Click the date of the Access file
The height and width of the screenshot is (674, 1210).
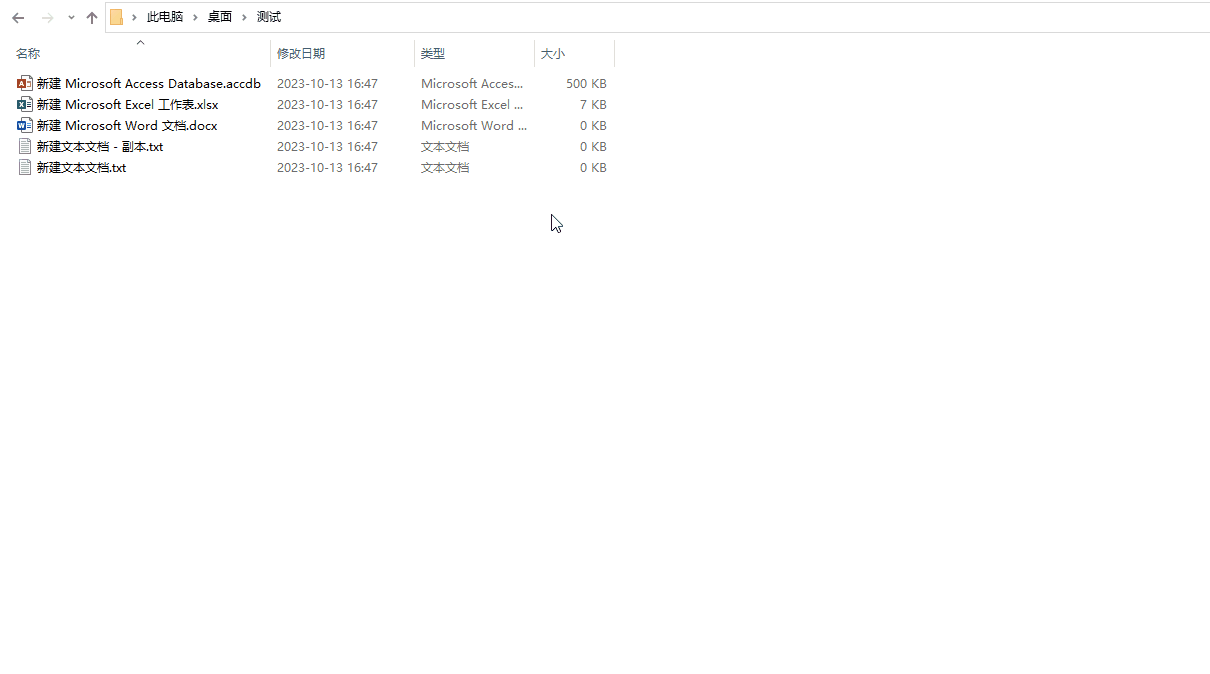tap(327, 84)
